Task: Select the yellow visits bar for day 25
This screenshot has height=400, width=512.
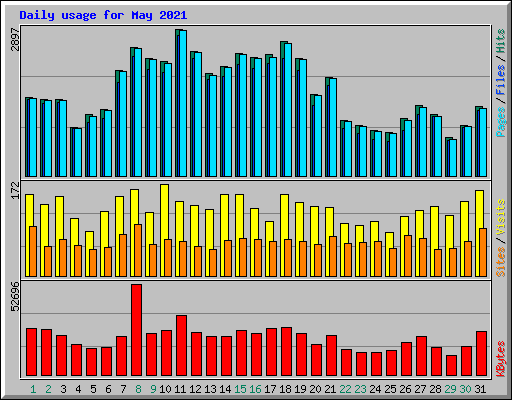Action: coord(389,254)
